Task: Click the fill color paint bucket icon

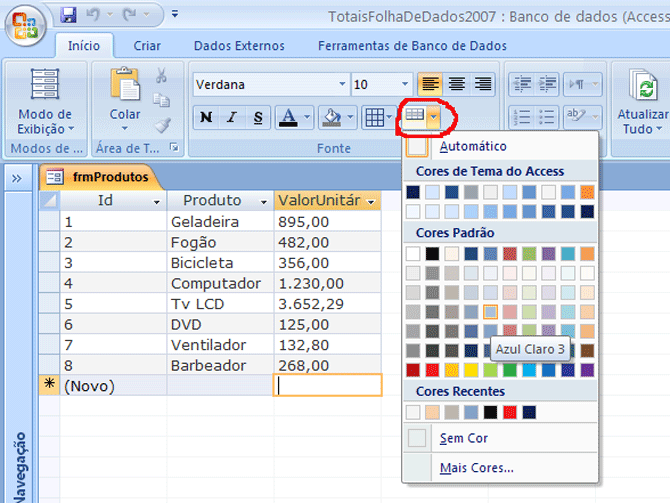Action: click(x=332, y=117)
